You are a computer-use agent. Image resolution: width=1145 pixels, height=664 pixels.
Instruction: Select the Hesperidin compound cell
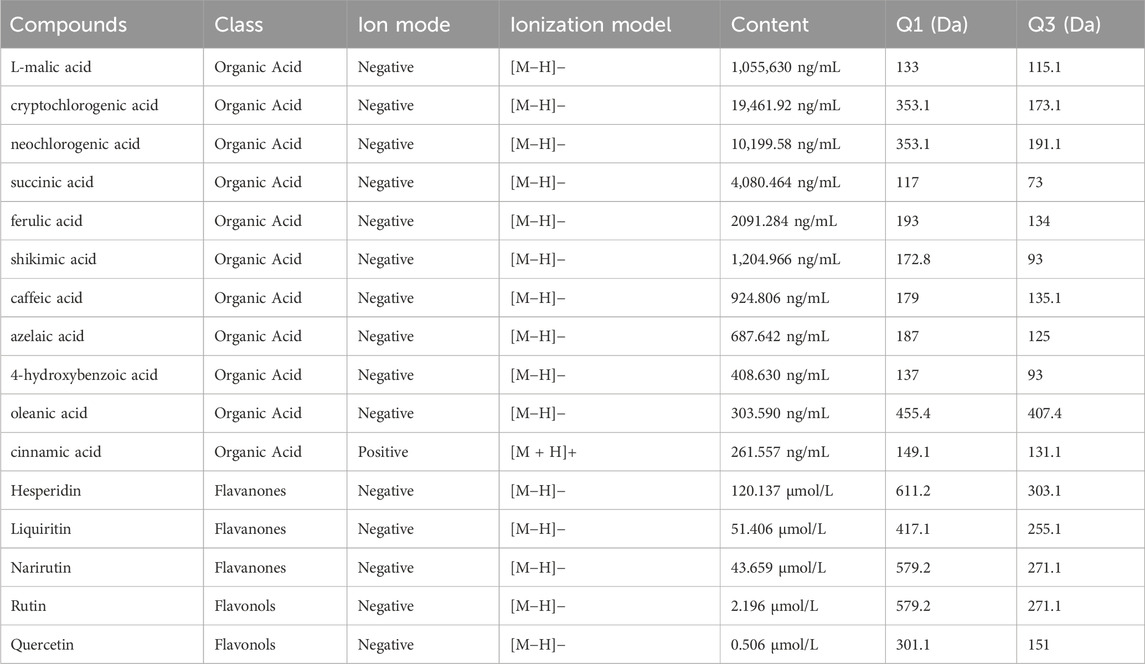pos(48,491)
